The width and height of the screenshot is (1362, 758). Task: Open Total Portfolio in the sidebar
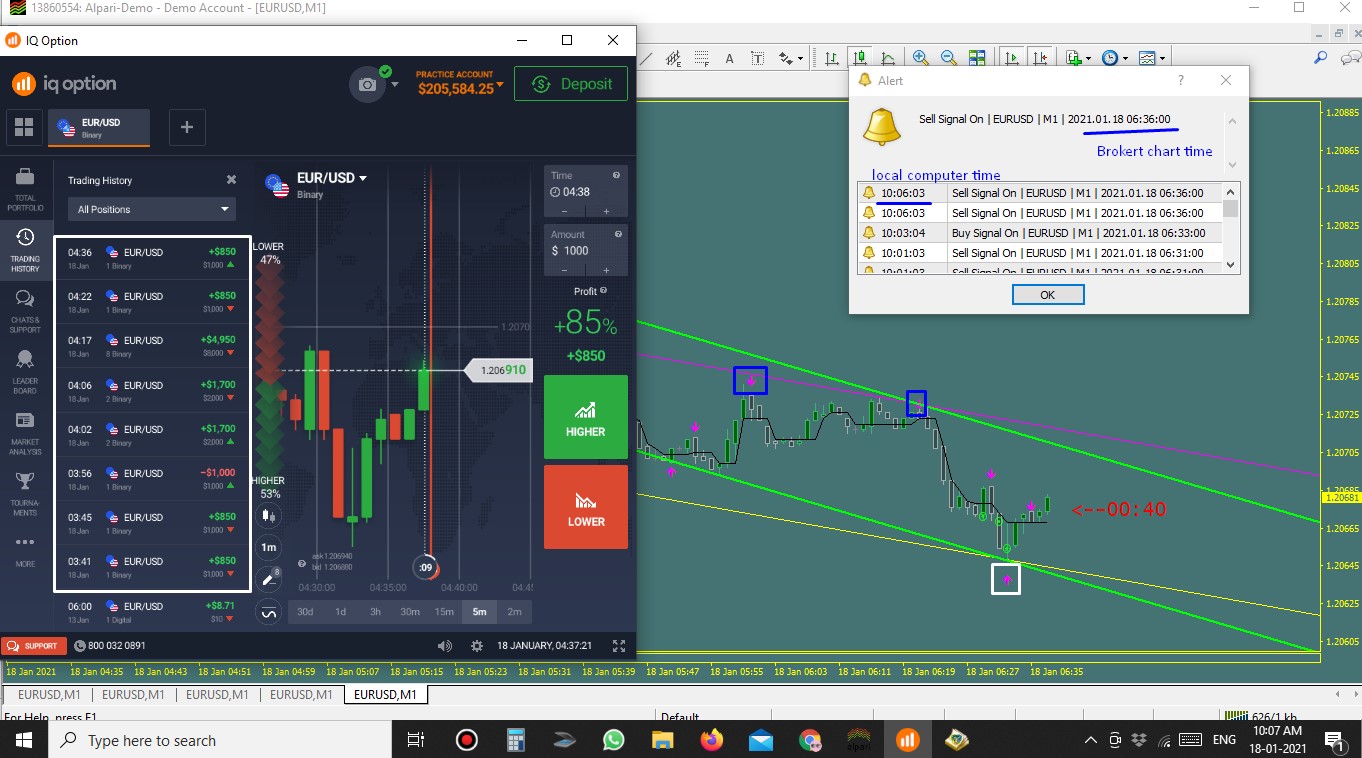pyautogui.click(x=25, y=188)
